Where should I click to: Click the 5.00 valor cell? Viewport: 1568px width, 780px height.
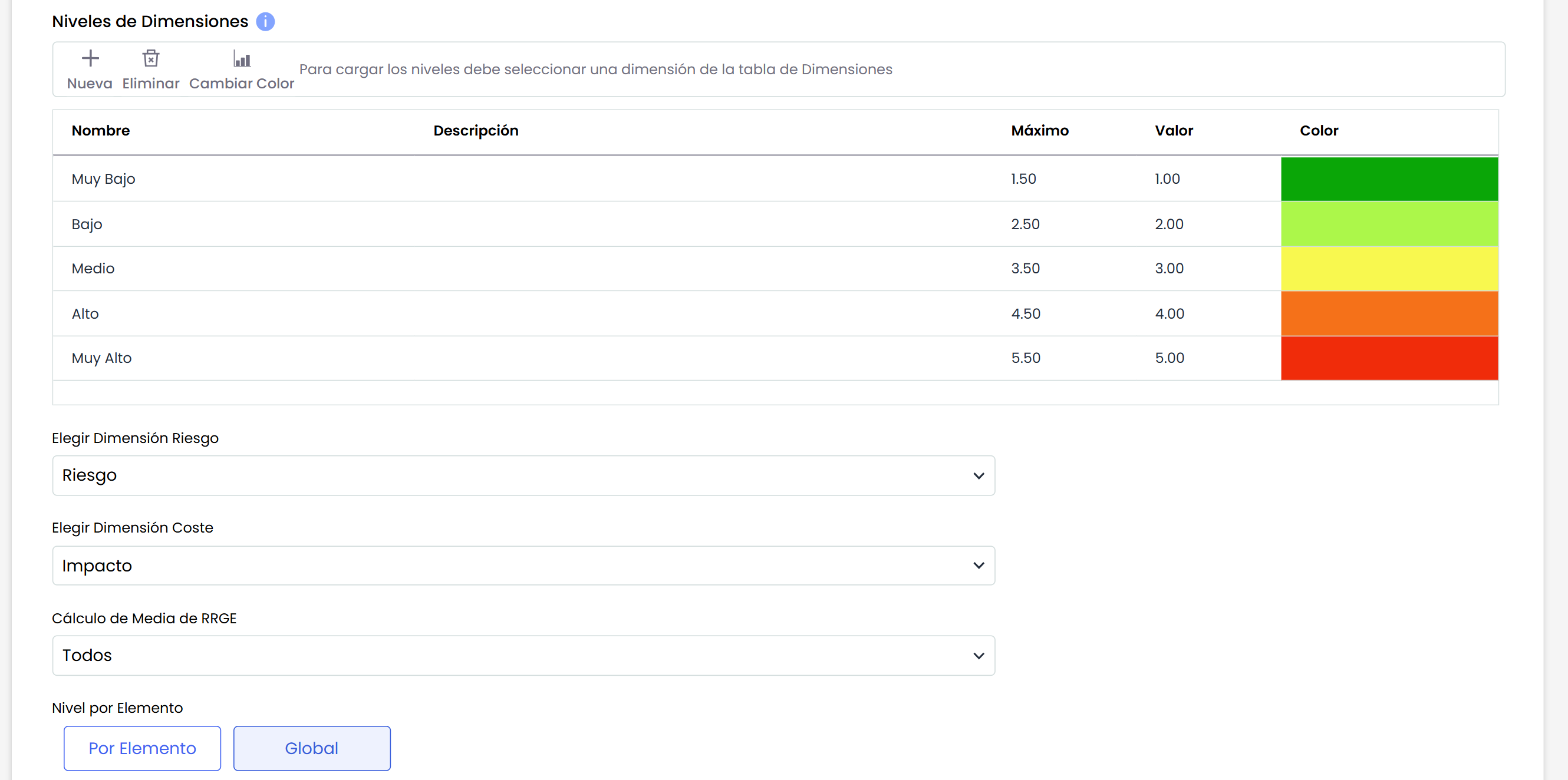coord(1170,358)
